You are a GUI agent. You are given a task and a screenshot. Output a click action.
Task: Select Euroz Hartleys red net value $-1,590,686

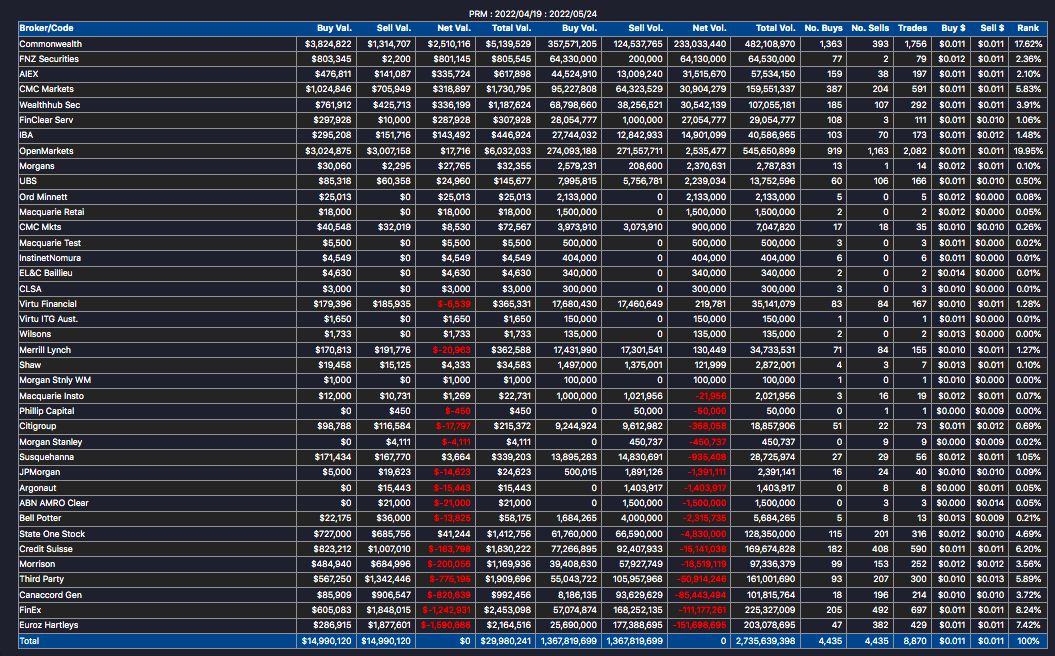tap(446, 625)
